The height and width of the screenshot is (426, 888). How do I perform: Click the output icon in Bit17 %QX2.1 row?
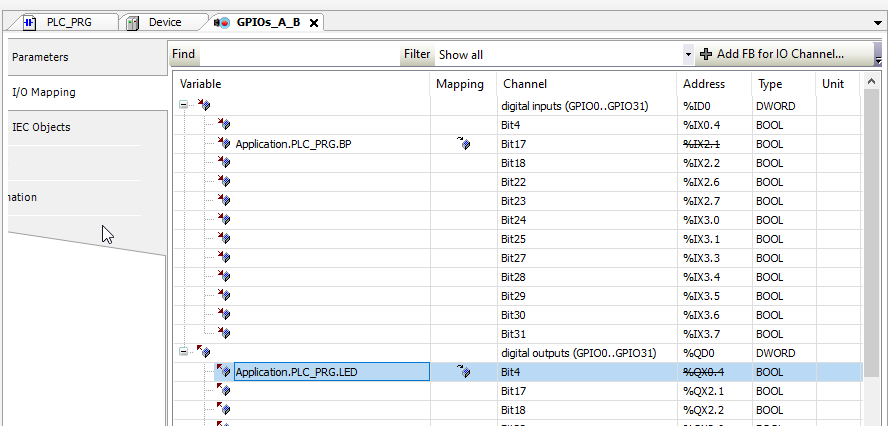pyautogui.click(x=224, y=390)
